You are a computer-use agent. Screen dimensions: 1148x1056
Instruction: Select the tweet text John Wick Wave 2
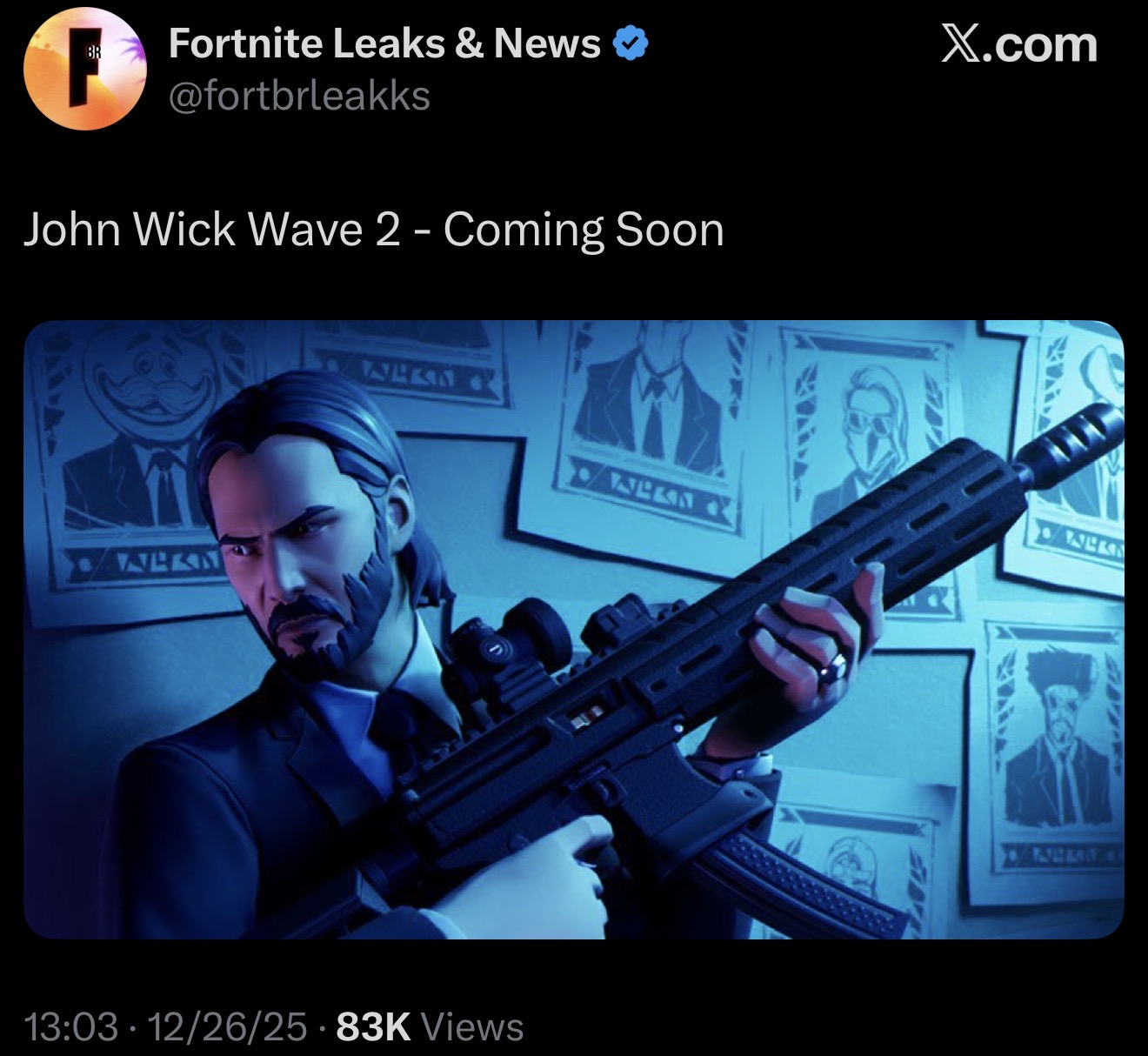click(x=212, y=230)
